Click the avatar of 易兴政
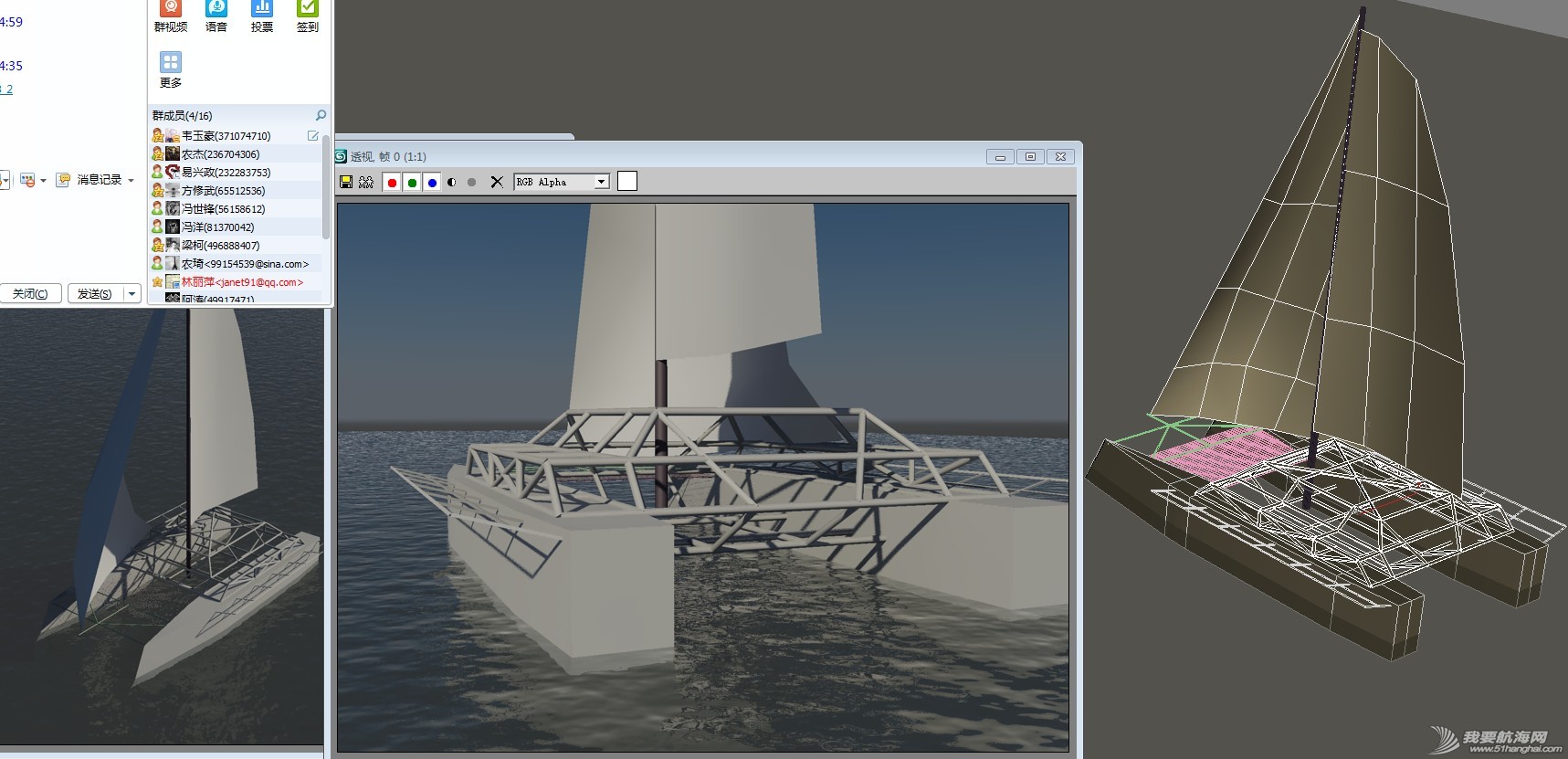Viewport: 1568px width, 759px height. [173, 172]
